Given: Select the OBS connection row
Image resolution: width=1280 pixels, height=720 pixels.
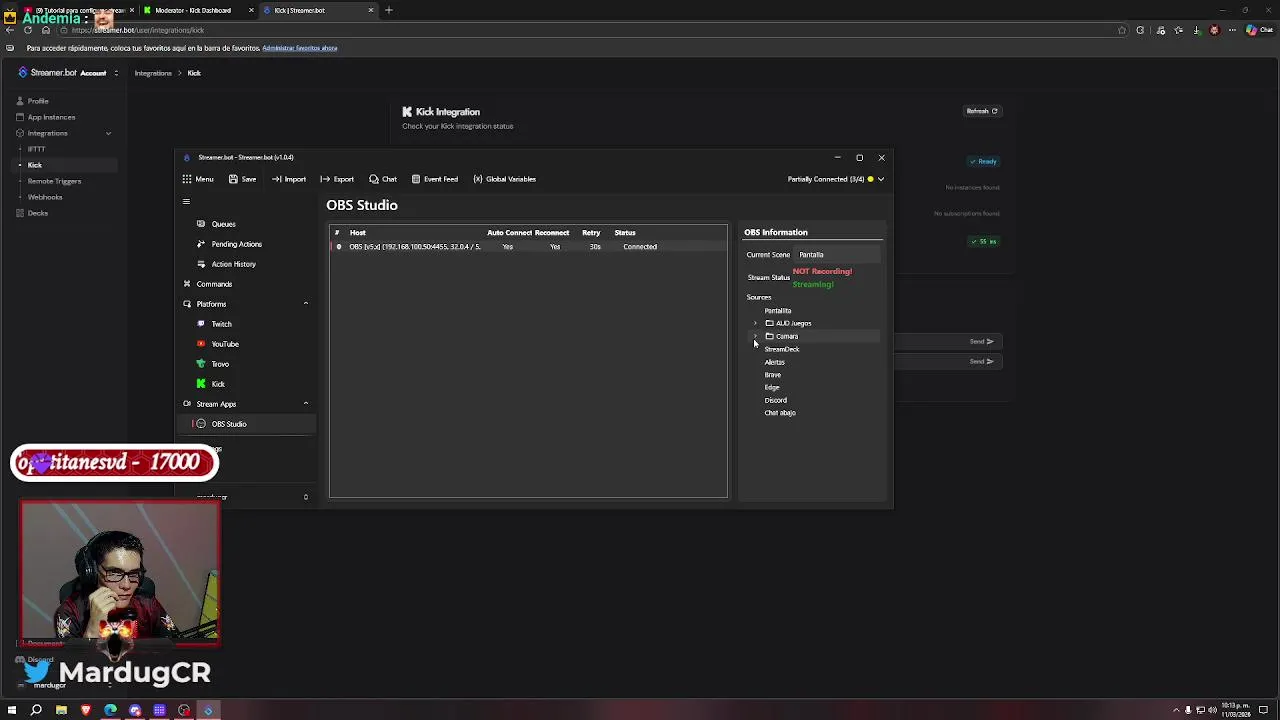Looking at the screenshot, I should pos(528,247).
